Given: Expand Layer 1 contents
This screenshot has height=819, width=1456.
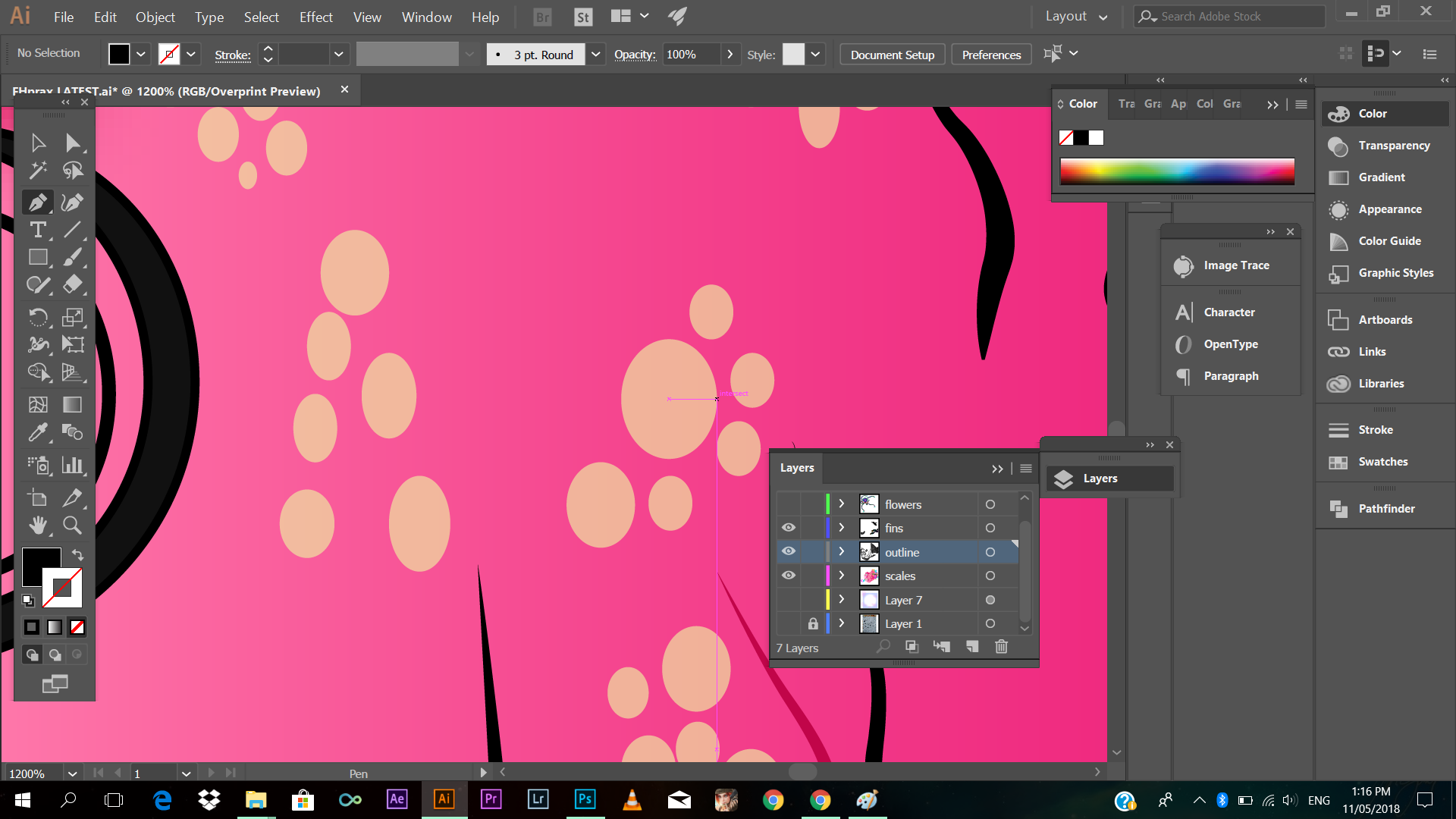Looking at the screenshot, I should point(841,623).
